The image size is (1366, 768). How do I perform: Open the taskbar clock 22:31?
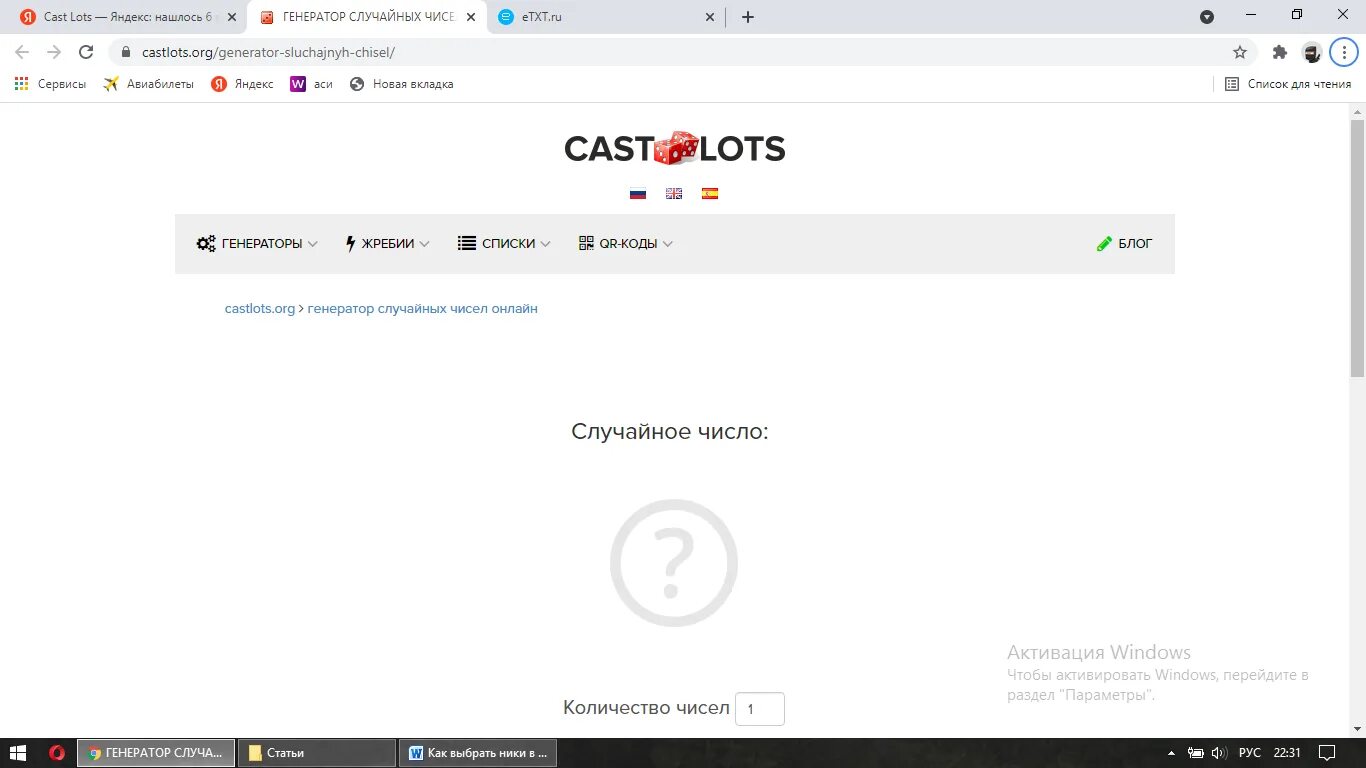(1287, 753)
